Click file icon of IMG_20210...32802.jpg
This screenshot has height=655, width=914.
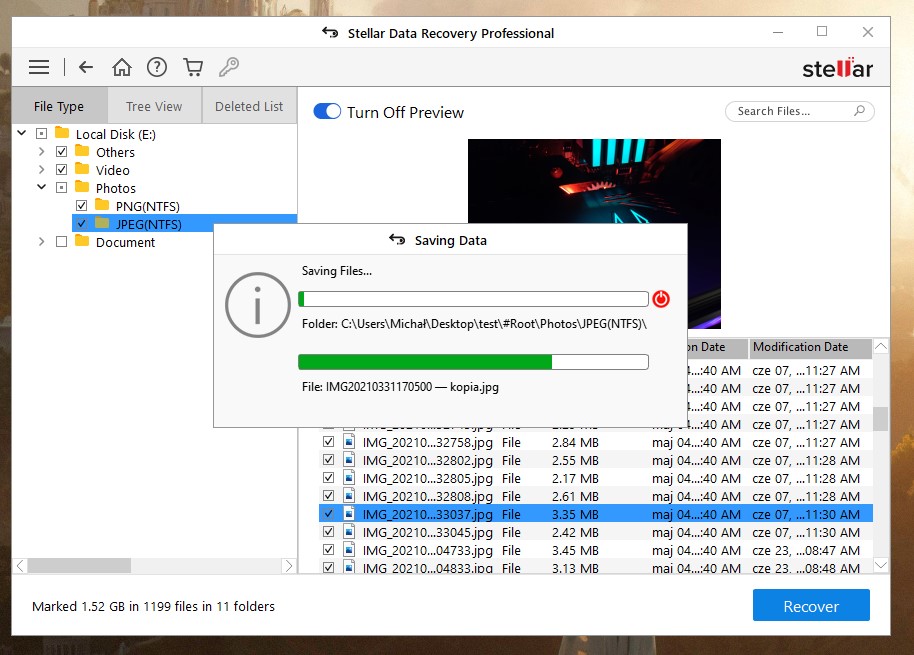pos(349,460)
